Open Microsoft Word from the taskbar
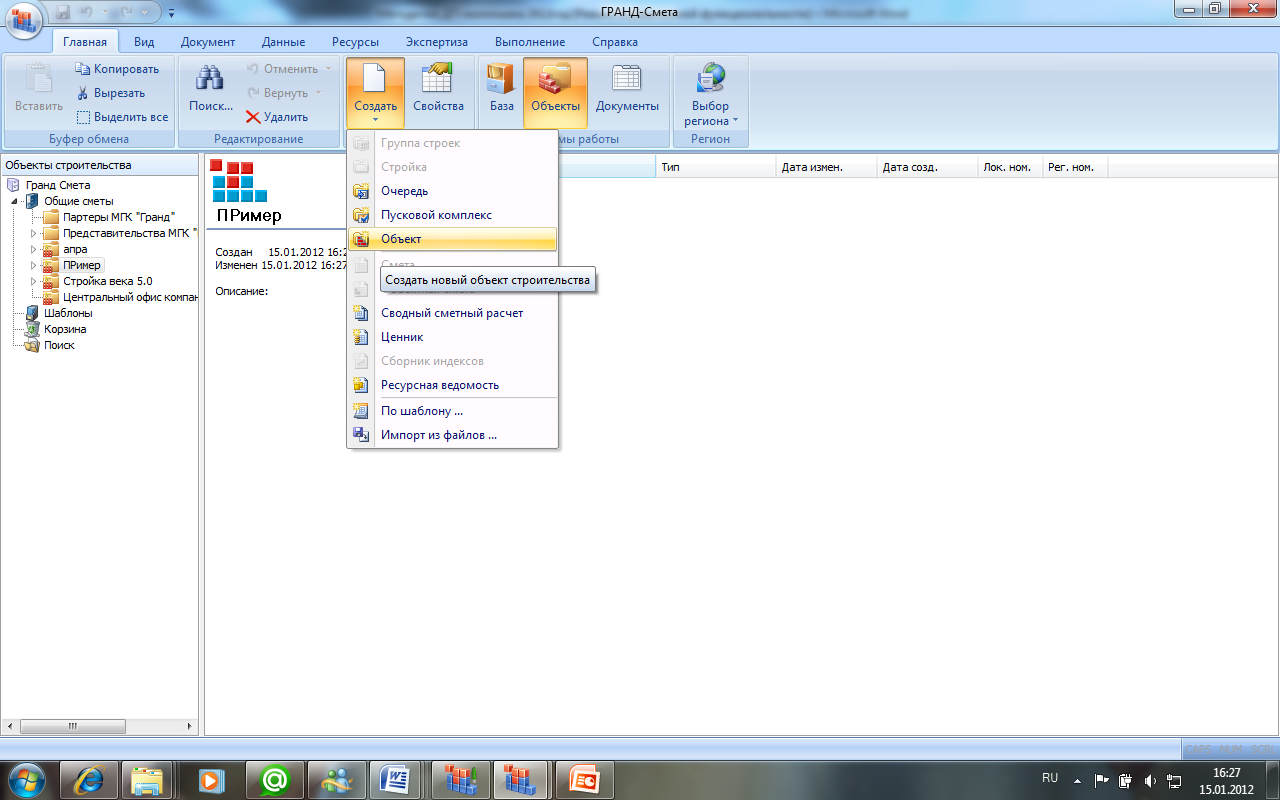The width and height of the screenshot is (1280, 800). [396, 778]
